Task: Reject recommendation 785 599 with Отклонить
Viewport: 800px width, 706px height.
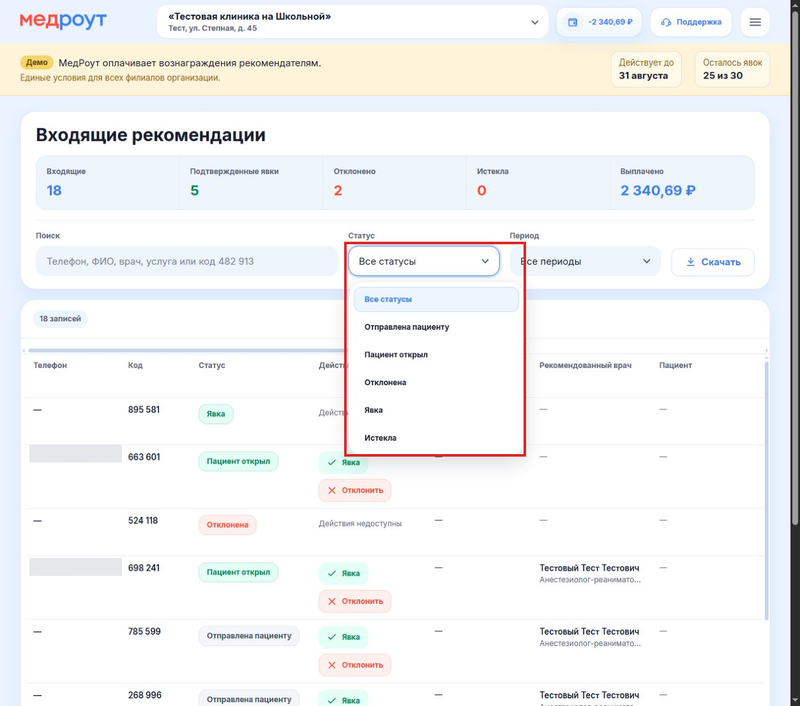Action: 355,665
